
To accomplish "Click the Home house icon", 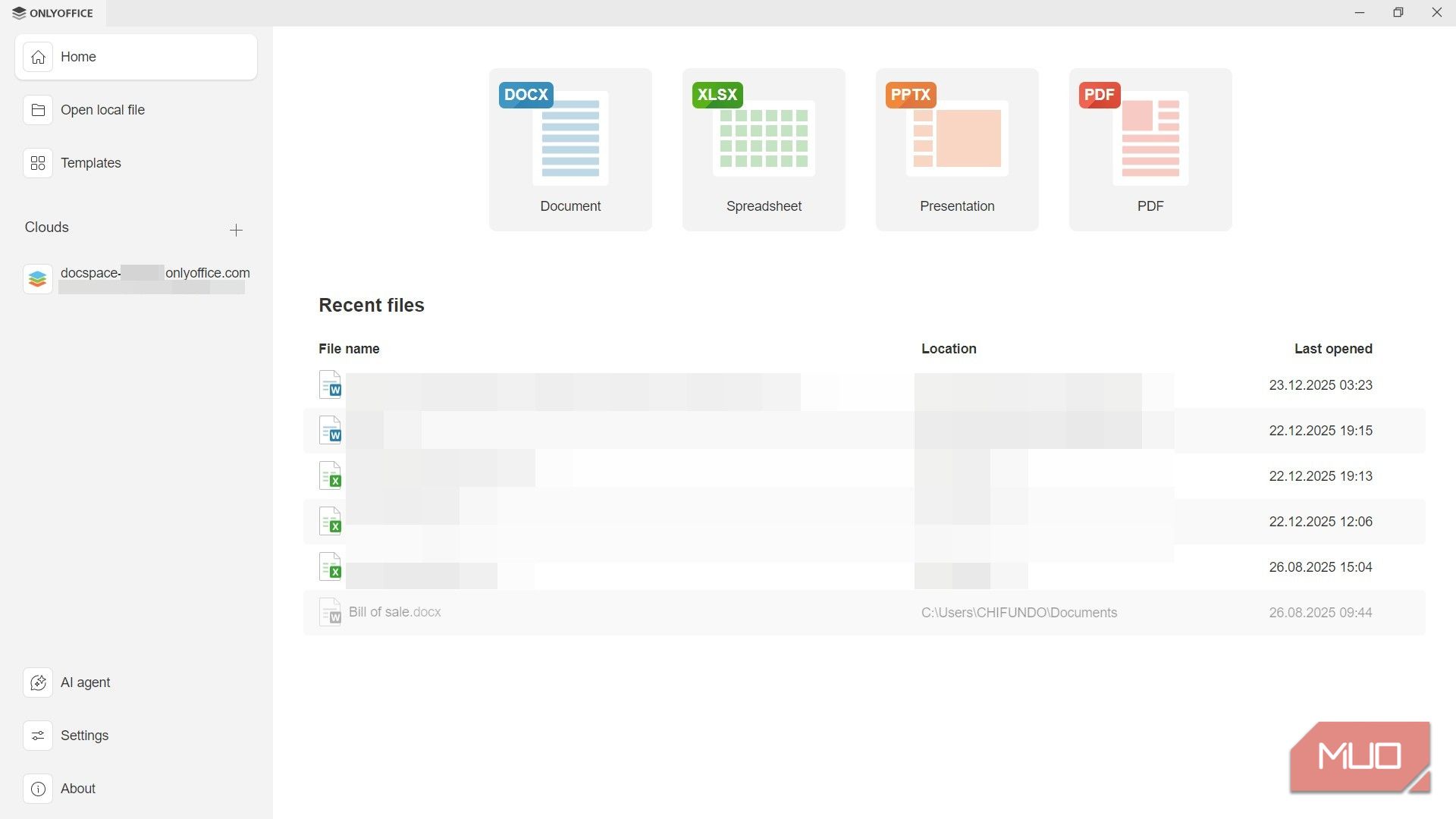I will [38, 57].
